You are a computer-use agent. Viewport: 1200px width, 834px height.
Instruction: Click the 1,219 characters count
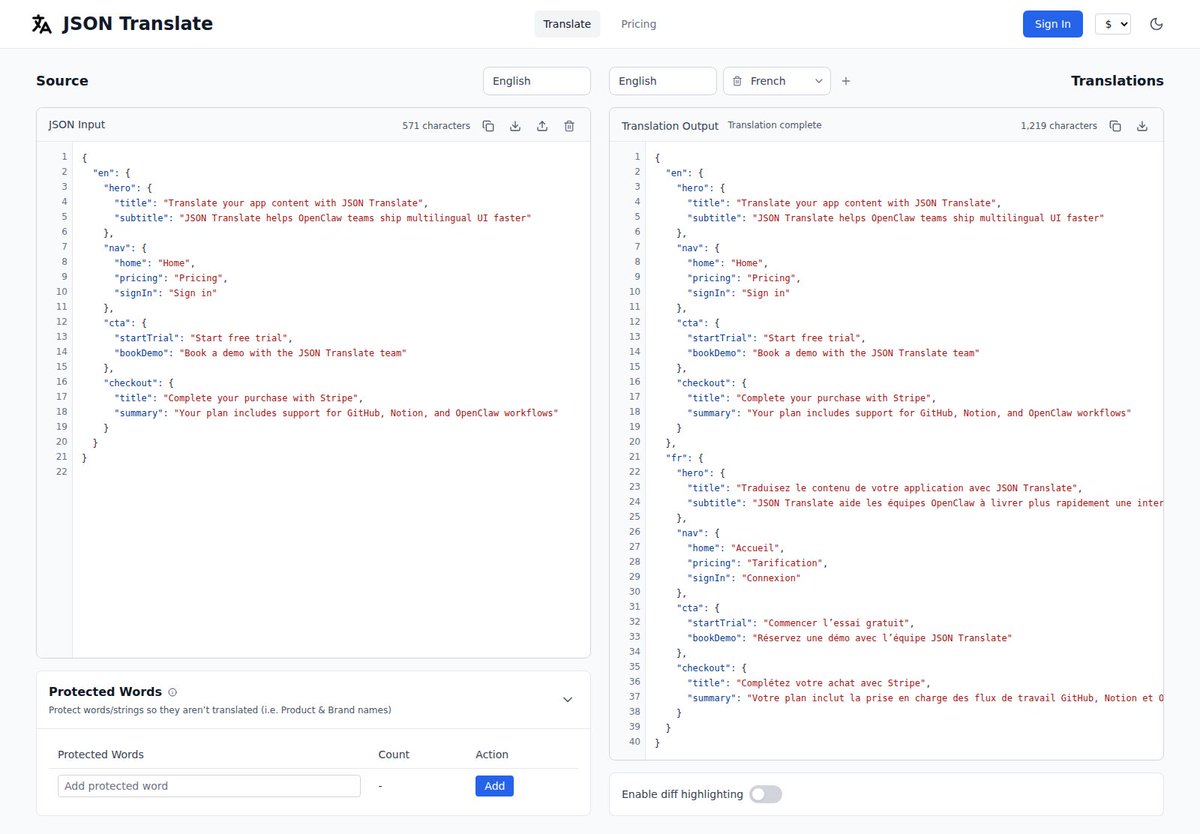click(1059, 126)
